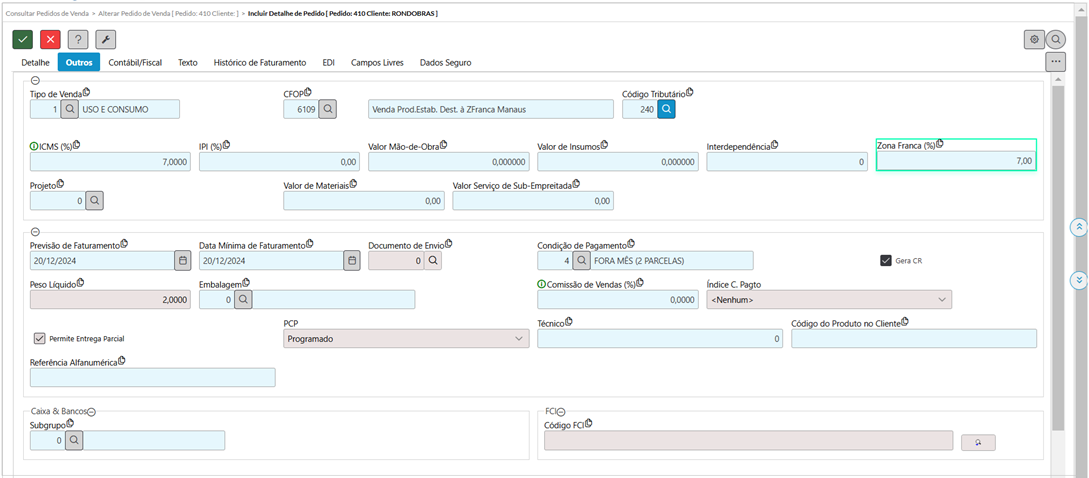Switch to the Contábil/Fiscal tab
This screenshot has width=1089, height=478.
tap(135, 62)
